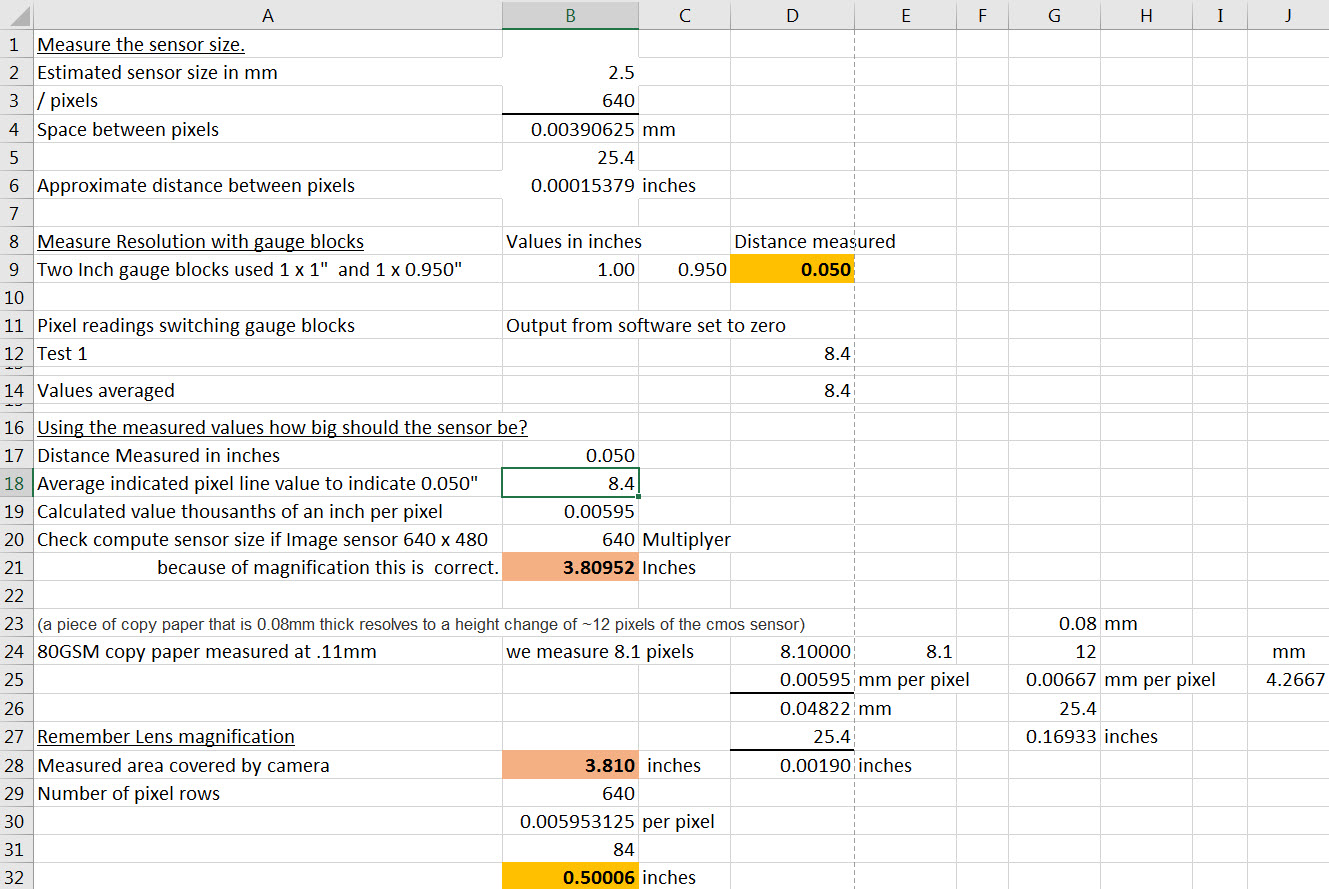
Task: Select the cell containing 0.16933
Action: pos(1054,737)
